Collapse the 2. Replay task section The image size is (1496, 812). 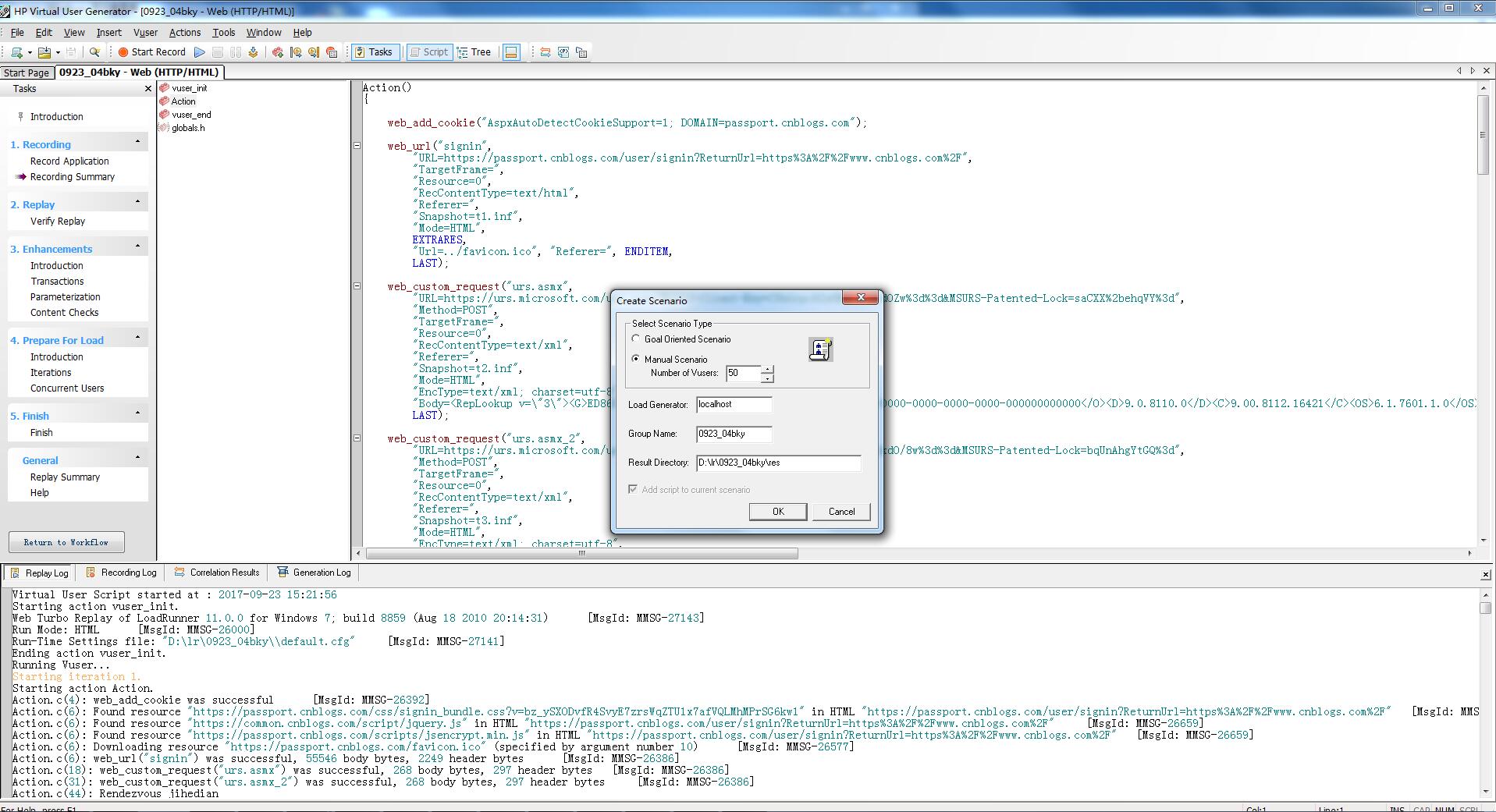(138, 202)
